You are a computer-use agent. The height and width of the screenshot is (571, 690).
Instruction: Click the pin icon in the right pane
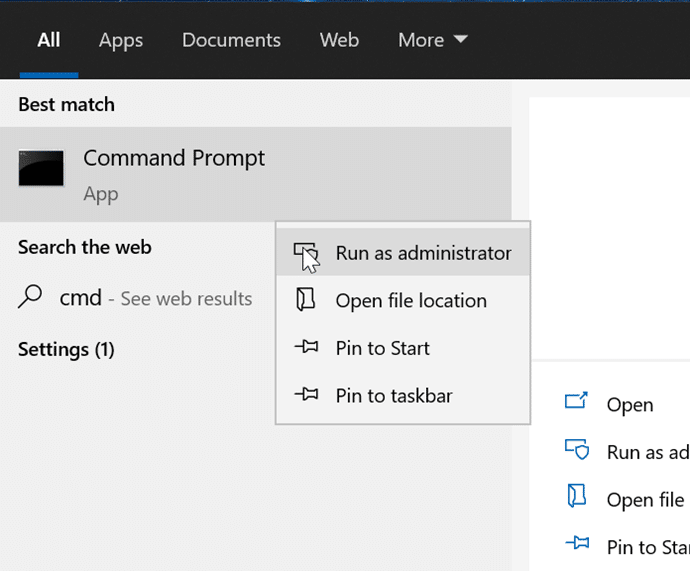tap(577, 542)
